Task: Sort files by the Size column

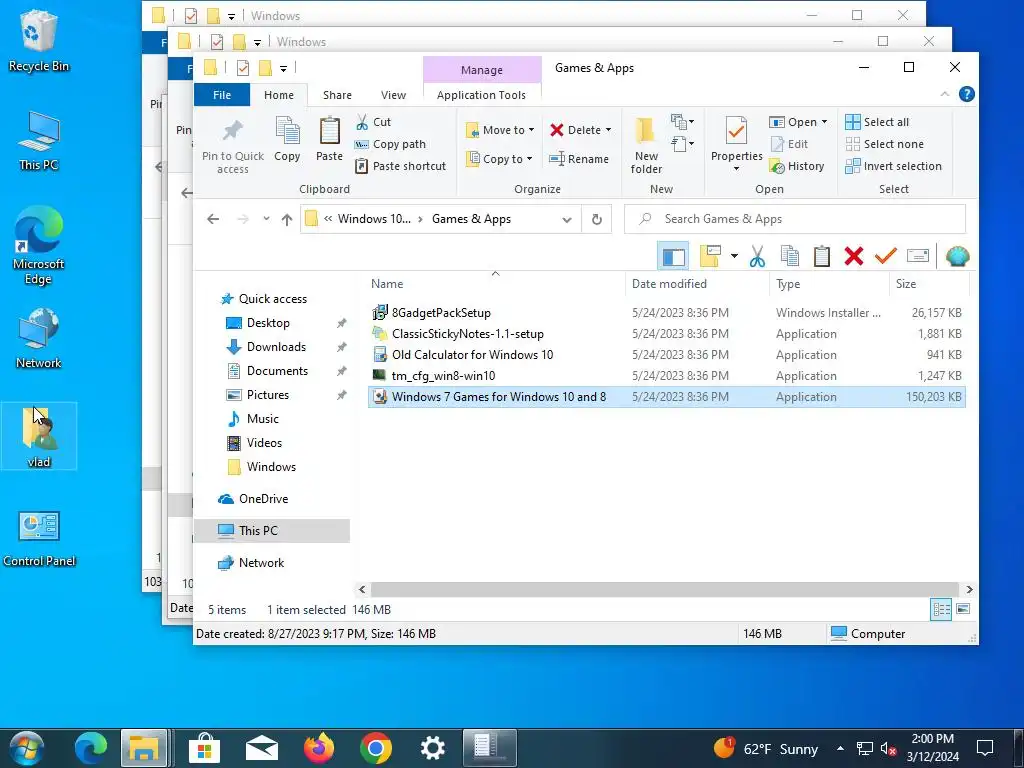Action: pos(928,284)
